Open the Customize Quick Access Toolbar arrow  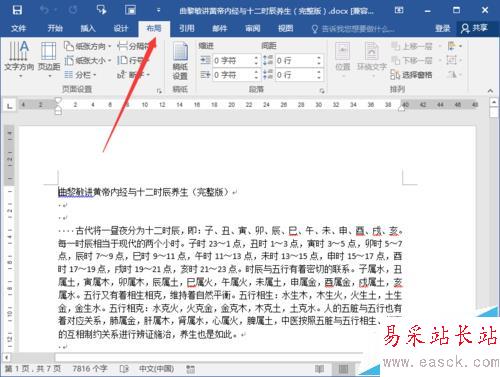point(158,10)
